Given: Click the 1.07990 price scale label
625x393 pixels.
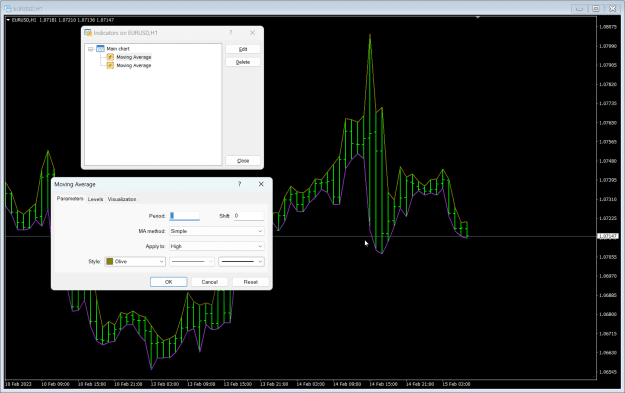Looking at the screenshot, I should coord(608,46).
